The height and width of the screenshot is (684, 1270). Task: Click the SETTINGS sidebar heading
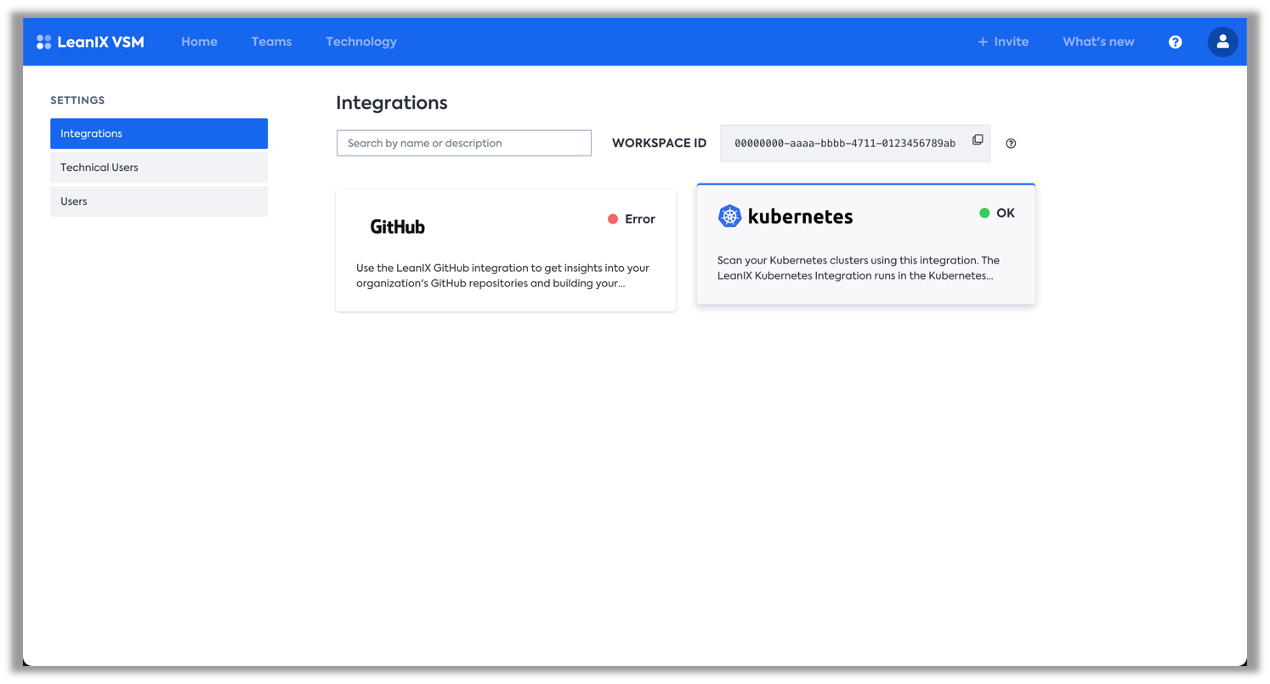[77, 100]
